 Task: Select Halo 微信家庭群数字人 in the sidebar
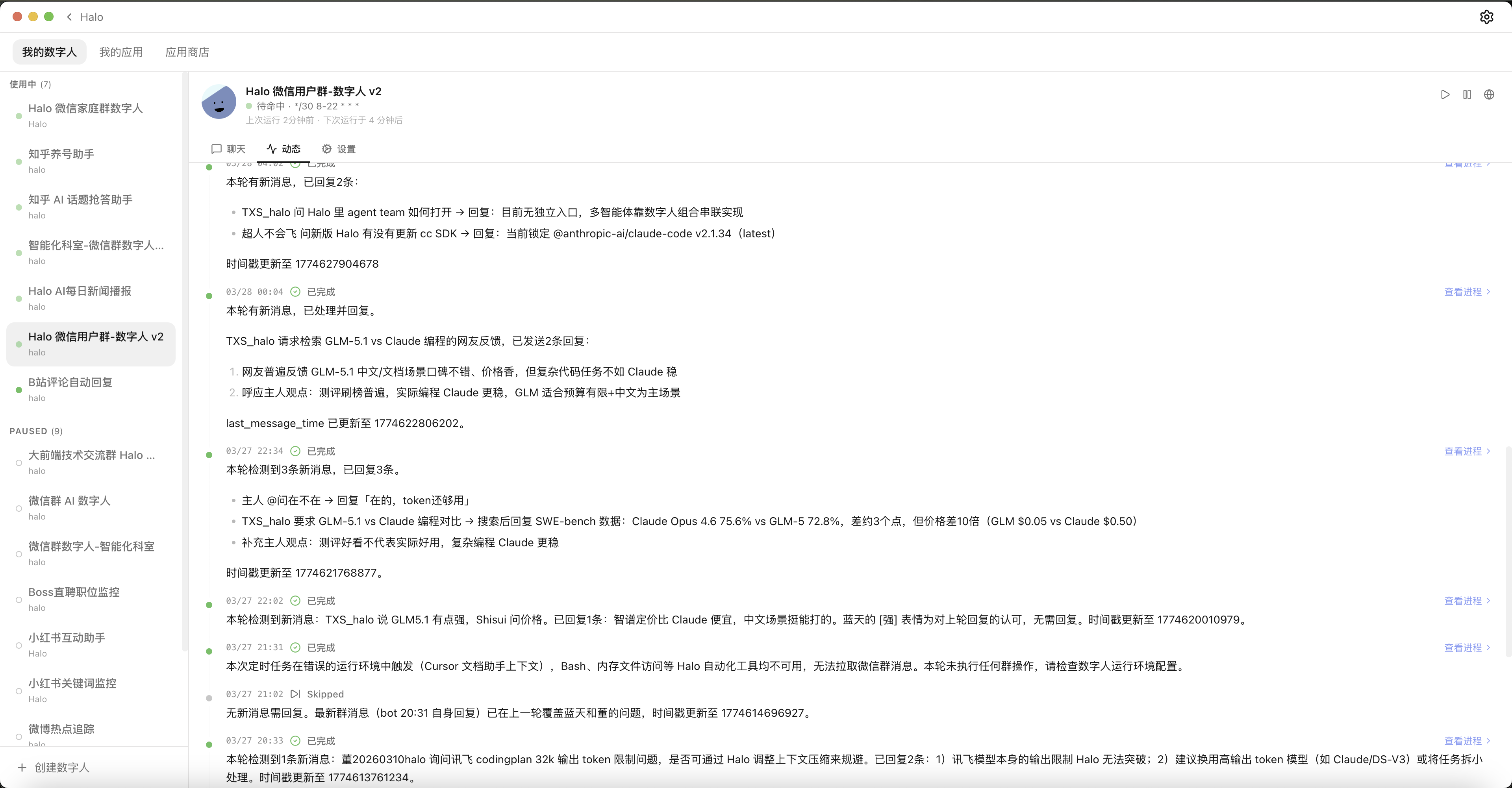point(91,116)
